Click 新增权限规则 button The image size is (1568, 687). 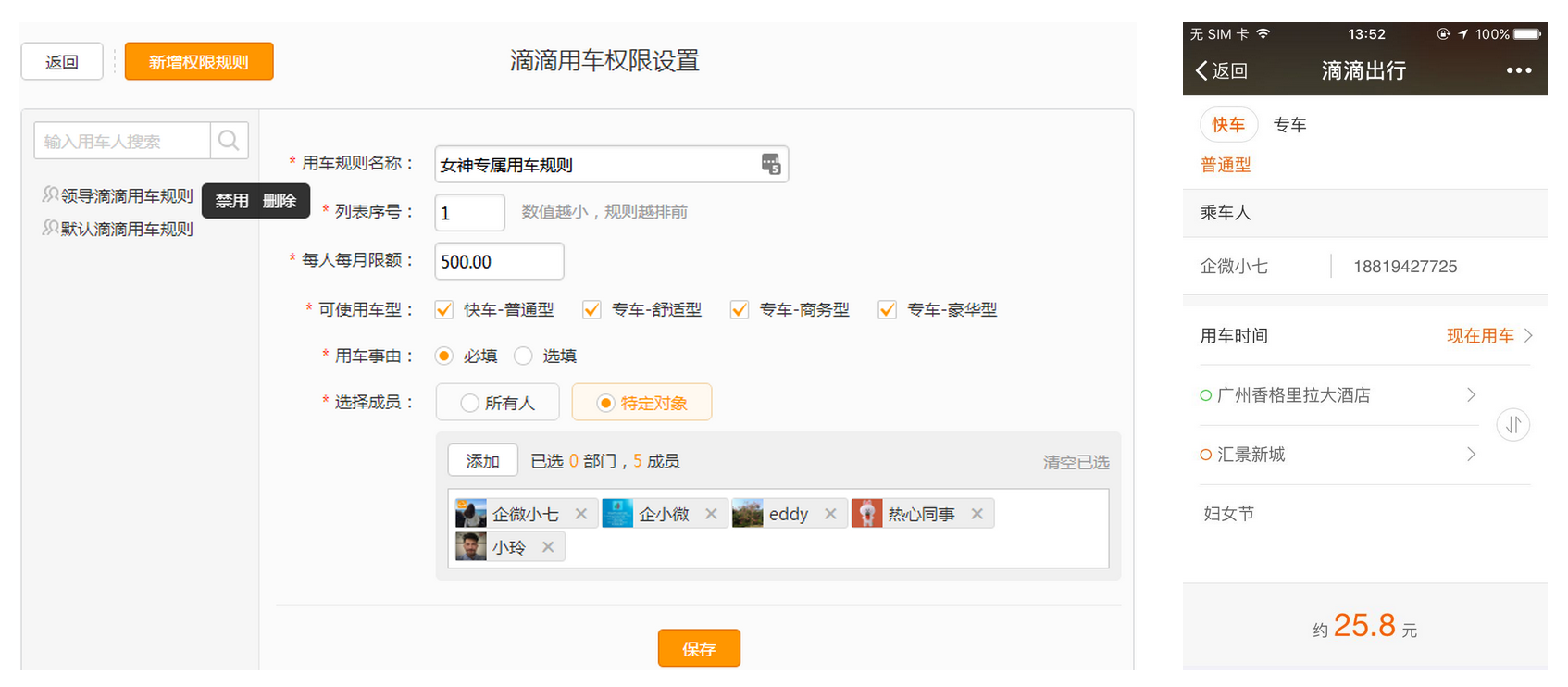[199, 62]
